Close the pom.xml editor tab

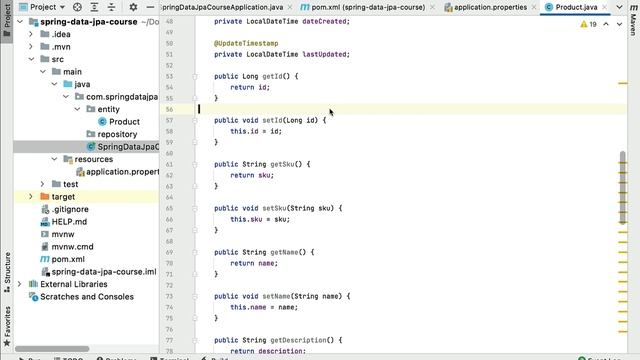[x=432, y=7]
